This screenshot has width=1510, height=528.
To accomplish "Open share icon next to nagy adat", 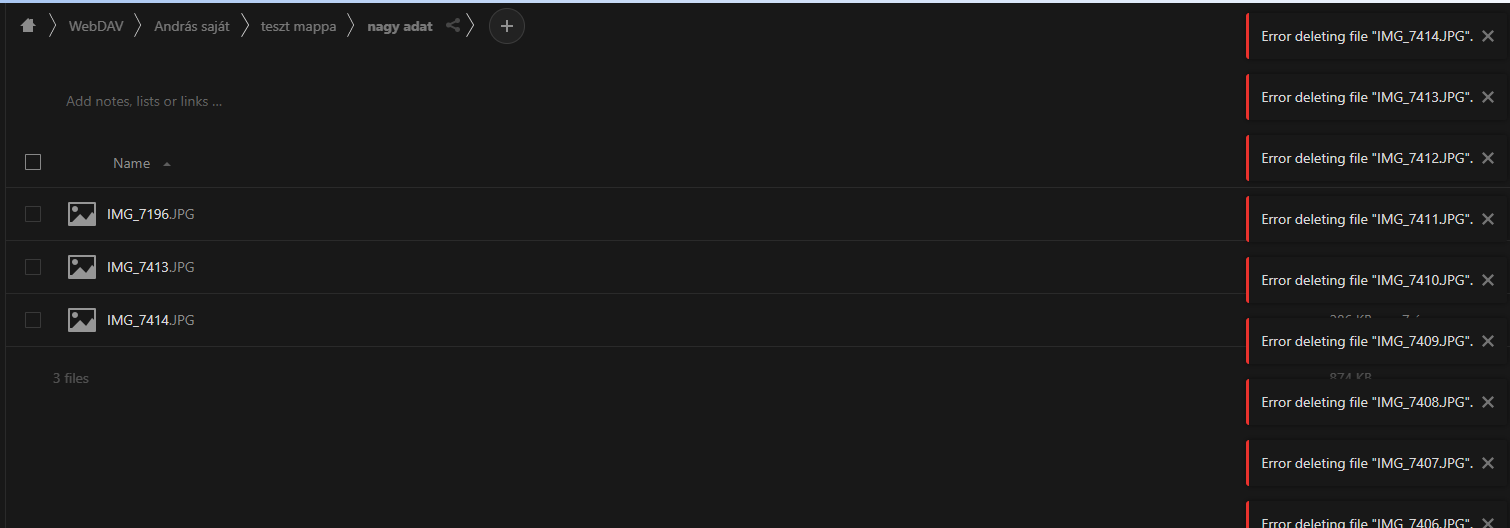I will click(x=453, y=27).
